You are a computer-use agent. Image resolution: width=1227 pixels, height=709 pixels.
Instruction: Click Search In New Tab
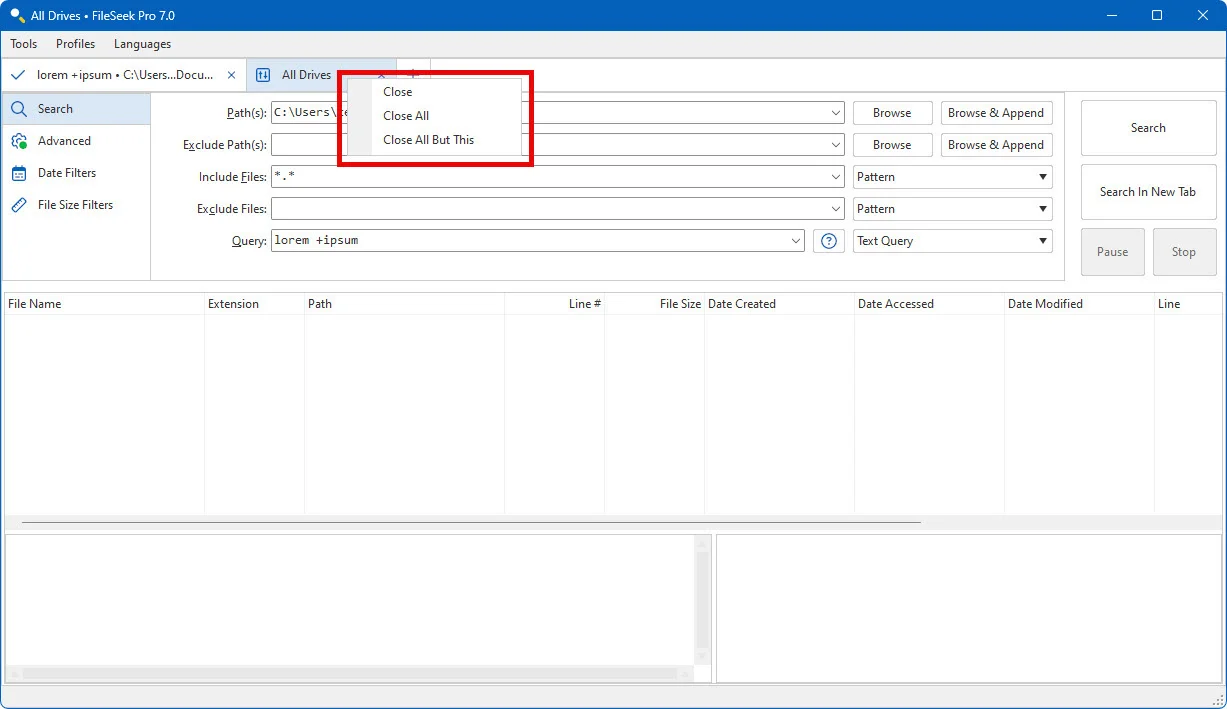[1147, 191]
